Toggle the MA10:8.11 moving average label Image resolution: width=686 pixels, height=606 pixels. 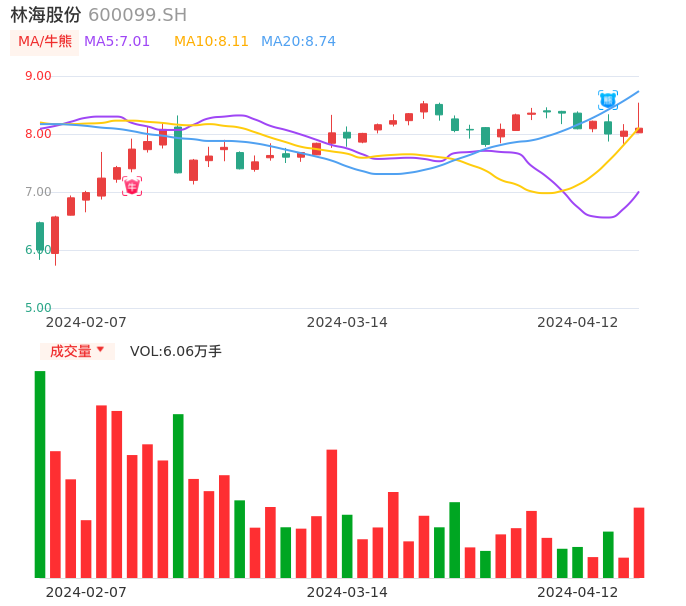[x=211, y=42]
